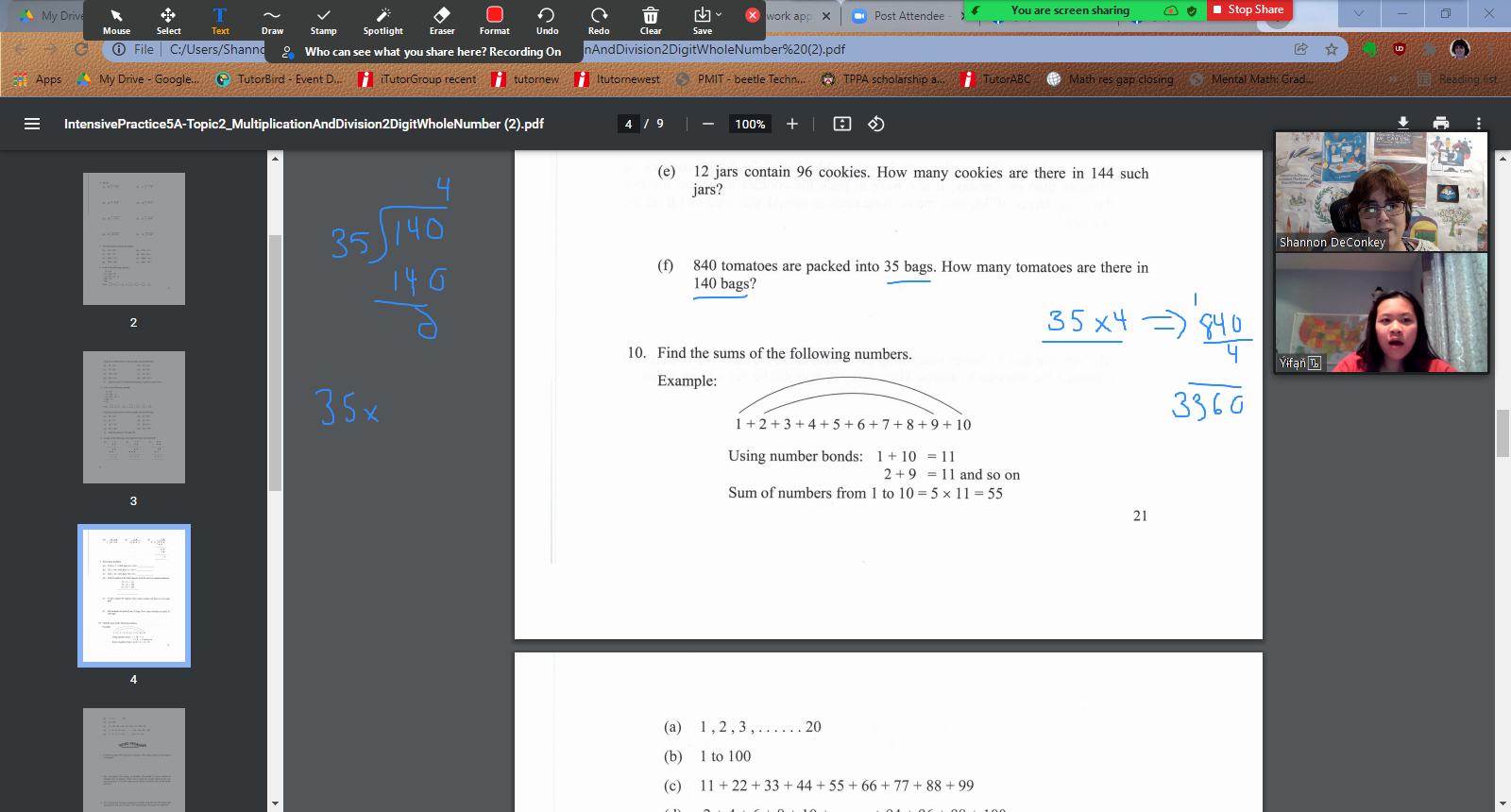The image size is (1511, 812).
Task: Open TutorABC bookmark
Action: coord(995,79)
